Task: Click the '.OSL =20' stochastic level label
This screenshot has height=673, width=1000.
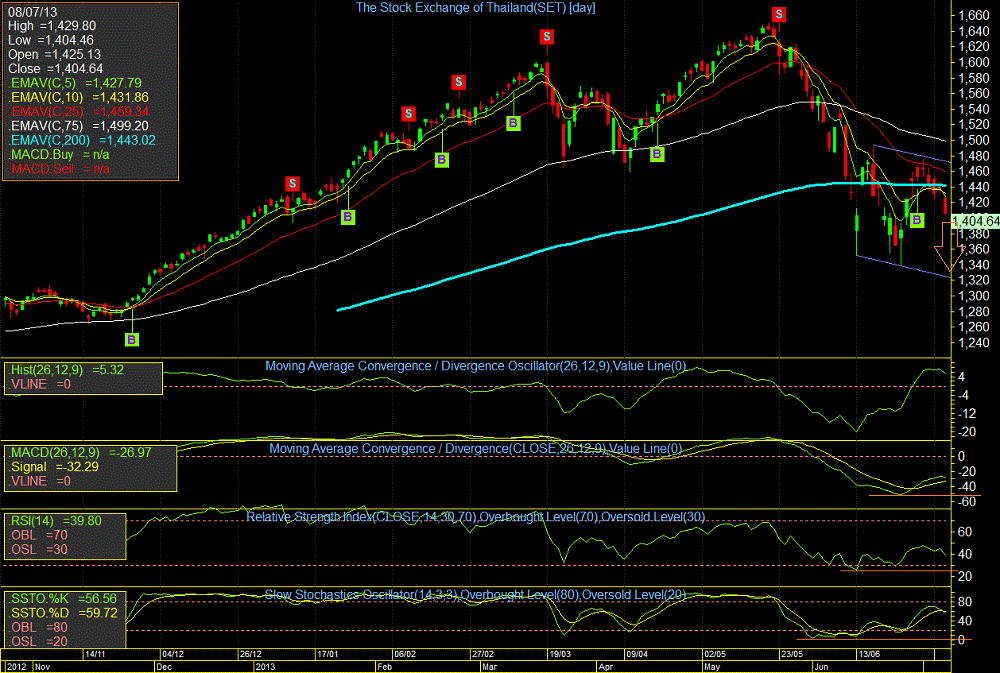Action: pos(38,641)
